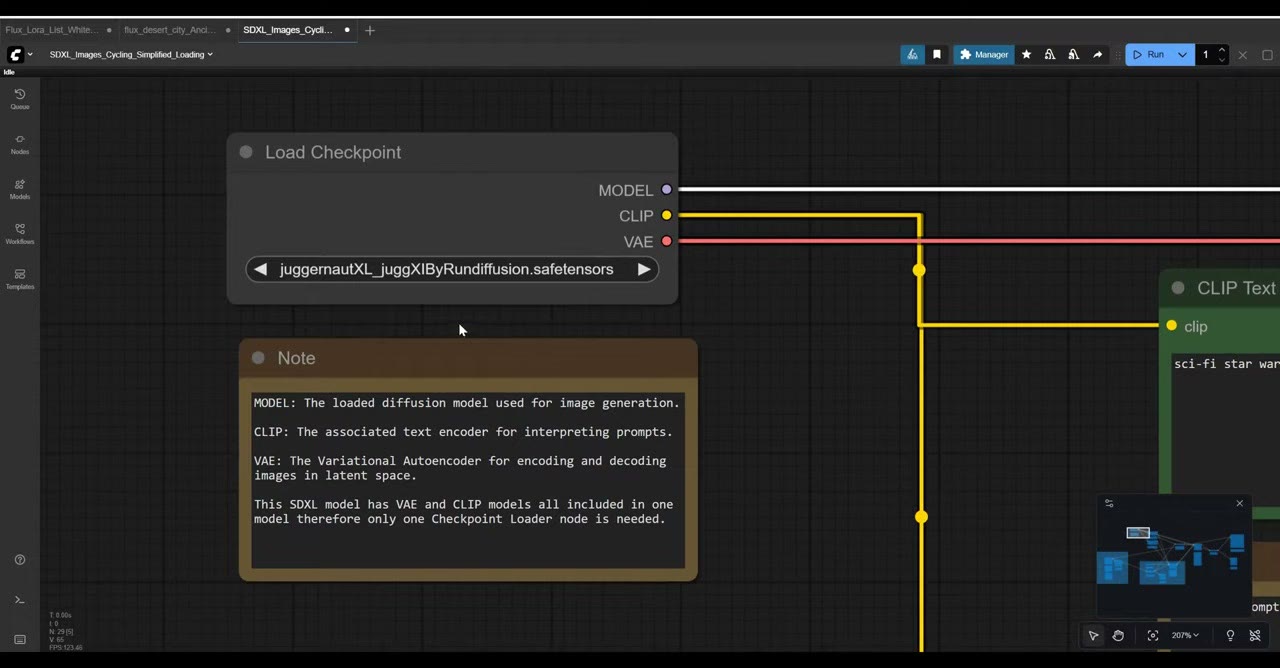Open the Models sidebar panel
The image size is (1280, 668).
(19, 188)
